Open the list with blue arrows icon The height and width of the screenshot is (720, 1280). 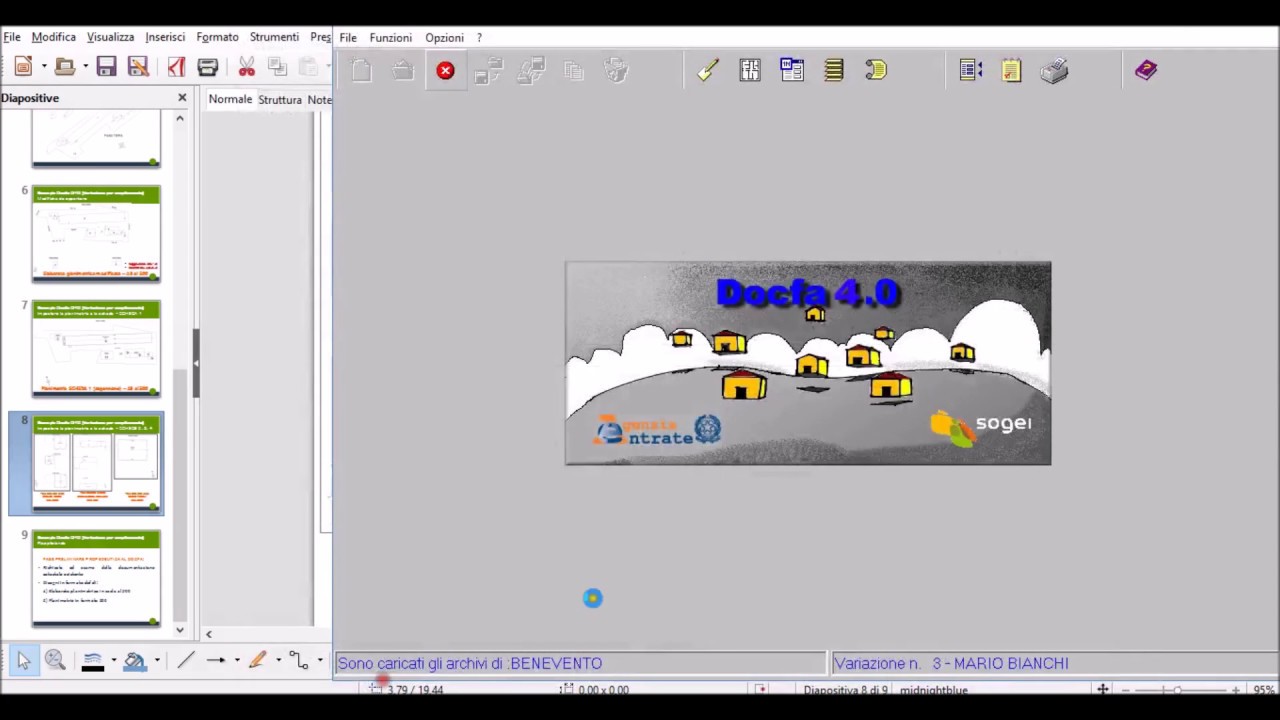point(970,70)
